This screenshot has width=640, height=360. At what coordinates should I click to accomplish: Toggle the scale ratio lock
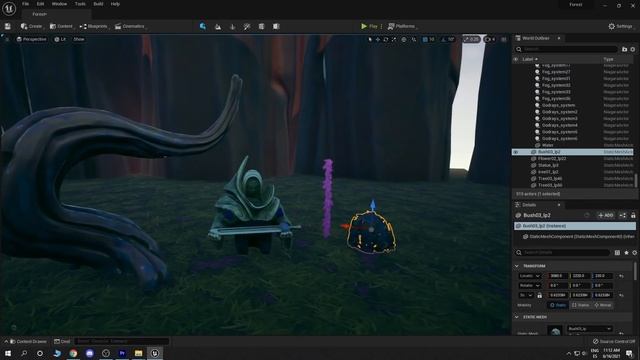tap(540, 295)
